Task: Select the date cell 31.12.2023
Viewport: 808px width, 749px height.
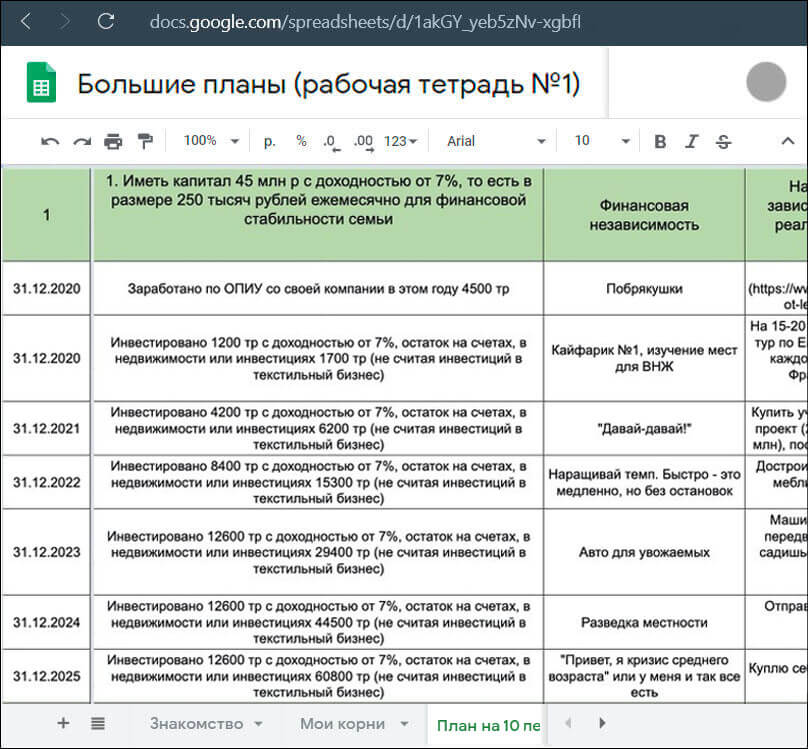Action: (46, 552)
